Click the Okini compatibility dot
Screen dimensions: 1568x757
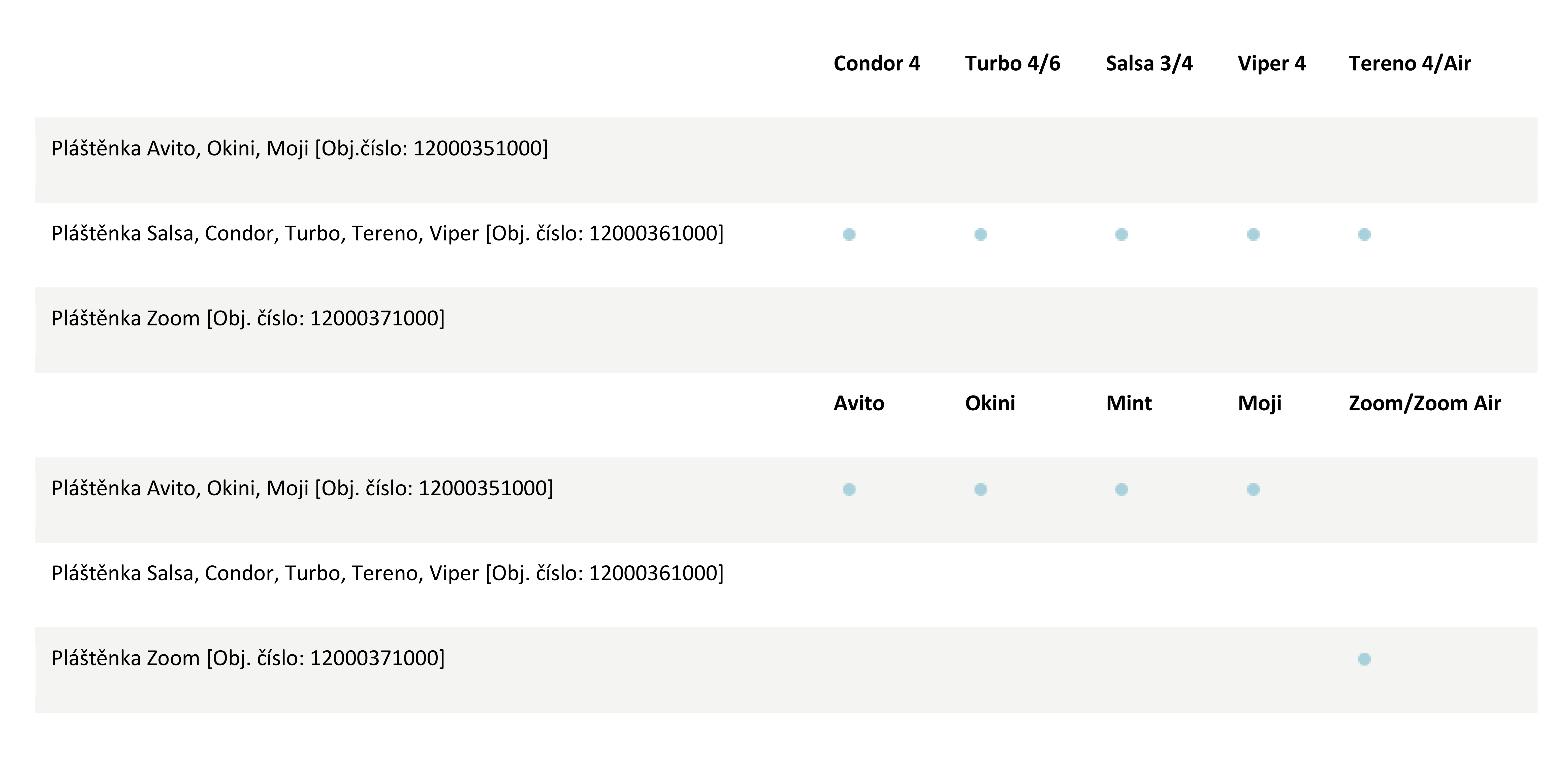pyautogui.click(x=981, y=490)
